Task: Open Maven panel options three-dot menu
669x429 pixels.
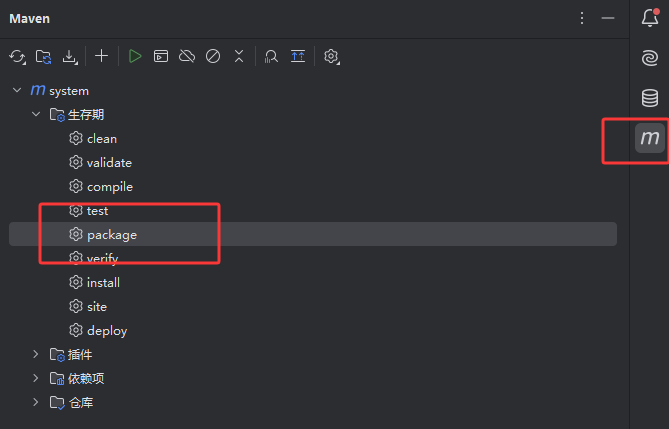Action: click(582, 18)
